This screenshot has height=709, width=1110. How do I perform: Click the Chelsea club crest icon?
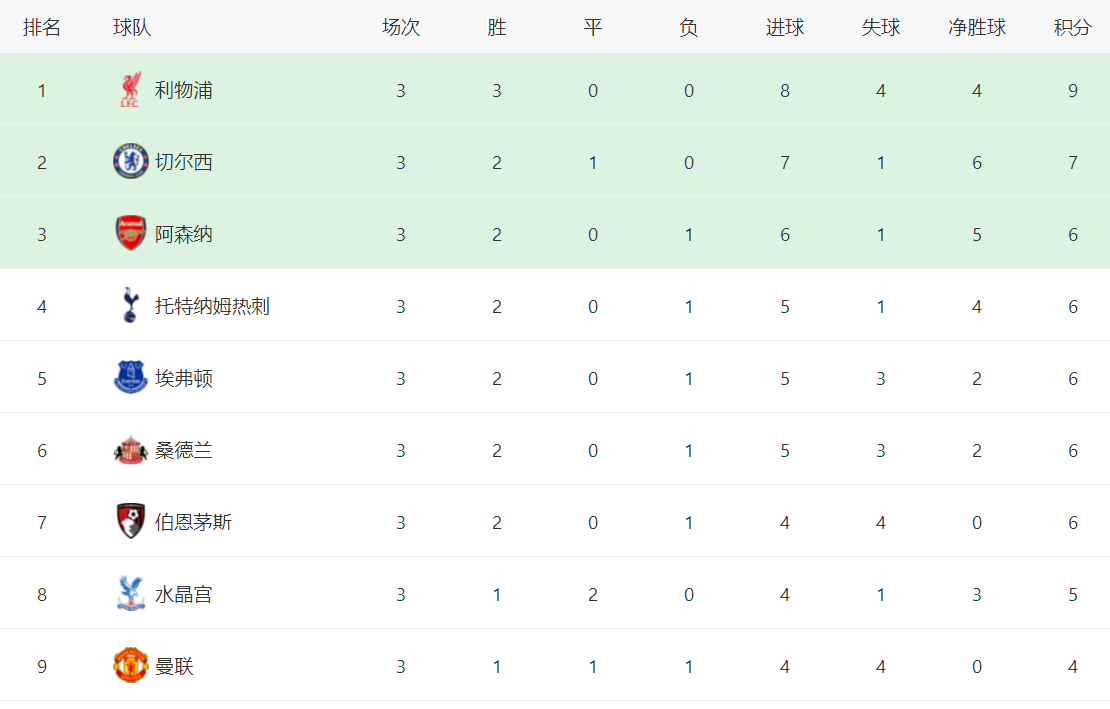[130, 162]
